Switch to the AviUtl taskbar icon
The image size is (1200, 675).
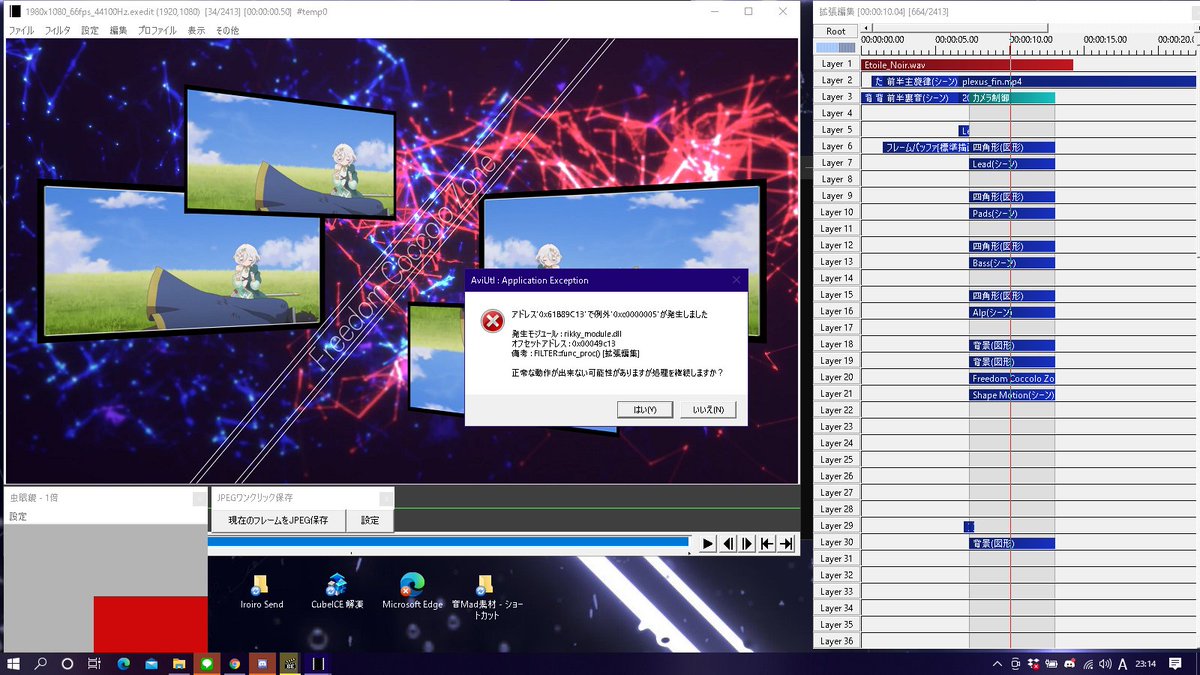318,663
